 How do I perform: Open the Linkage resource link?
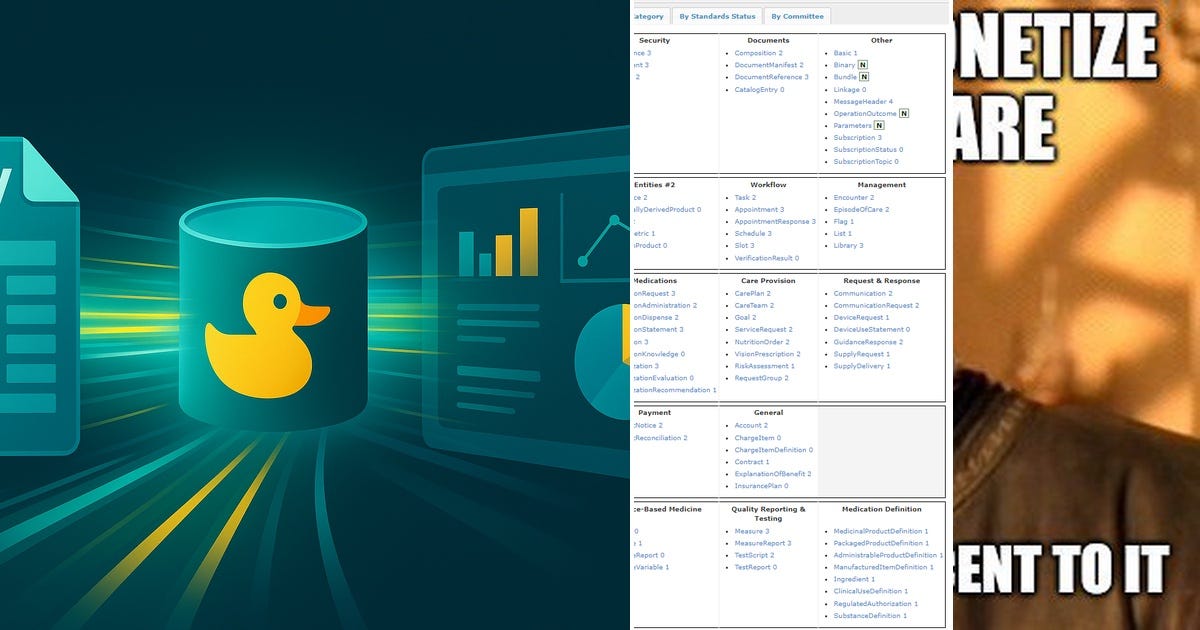point(847,90)
